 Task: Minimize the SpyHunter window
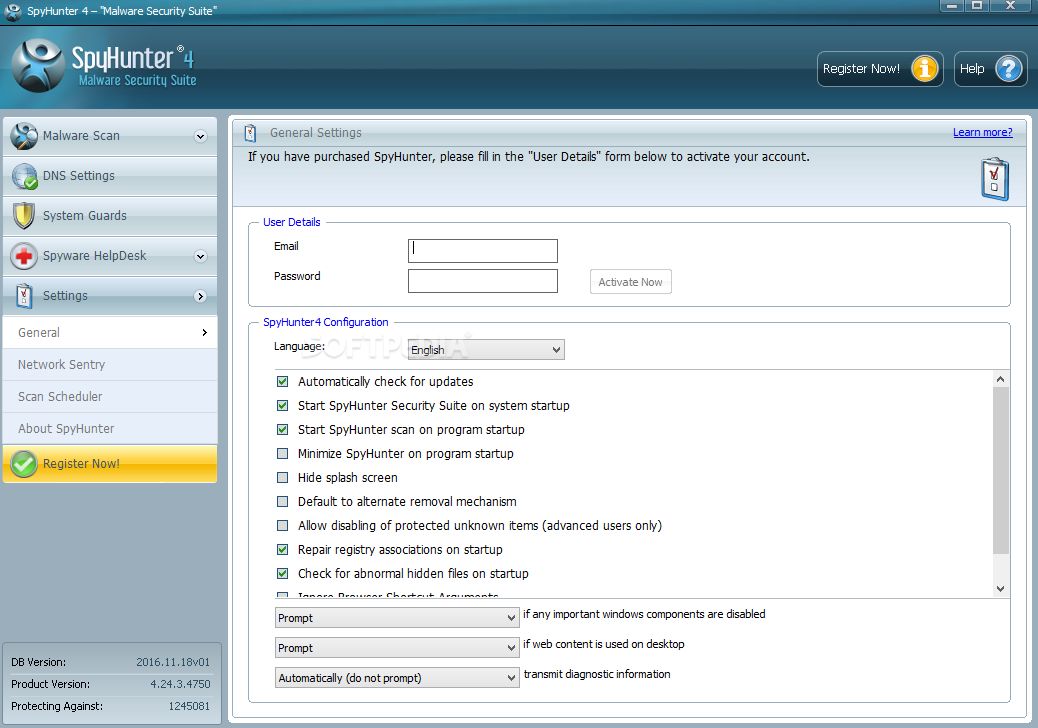(x=952, y=5)
